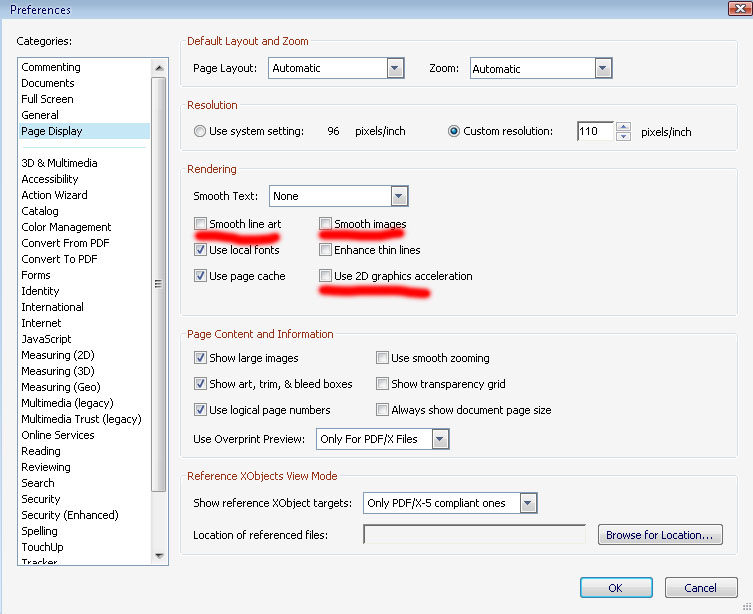
Task: Click the categories scrollbar thumb
Action: tap(158, 284)
